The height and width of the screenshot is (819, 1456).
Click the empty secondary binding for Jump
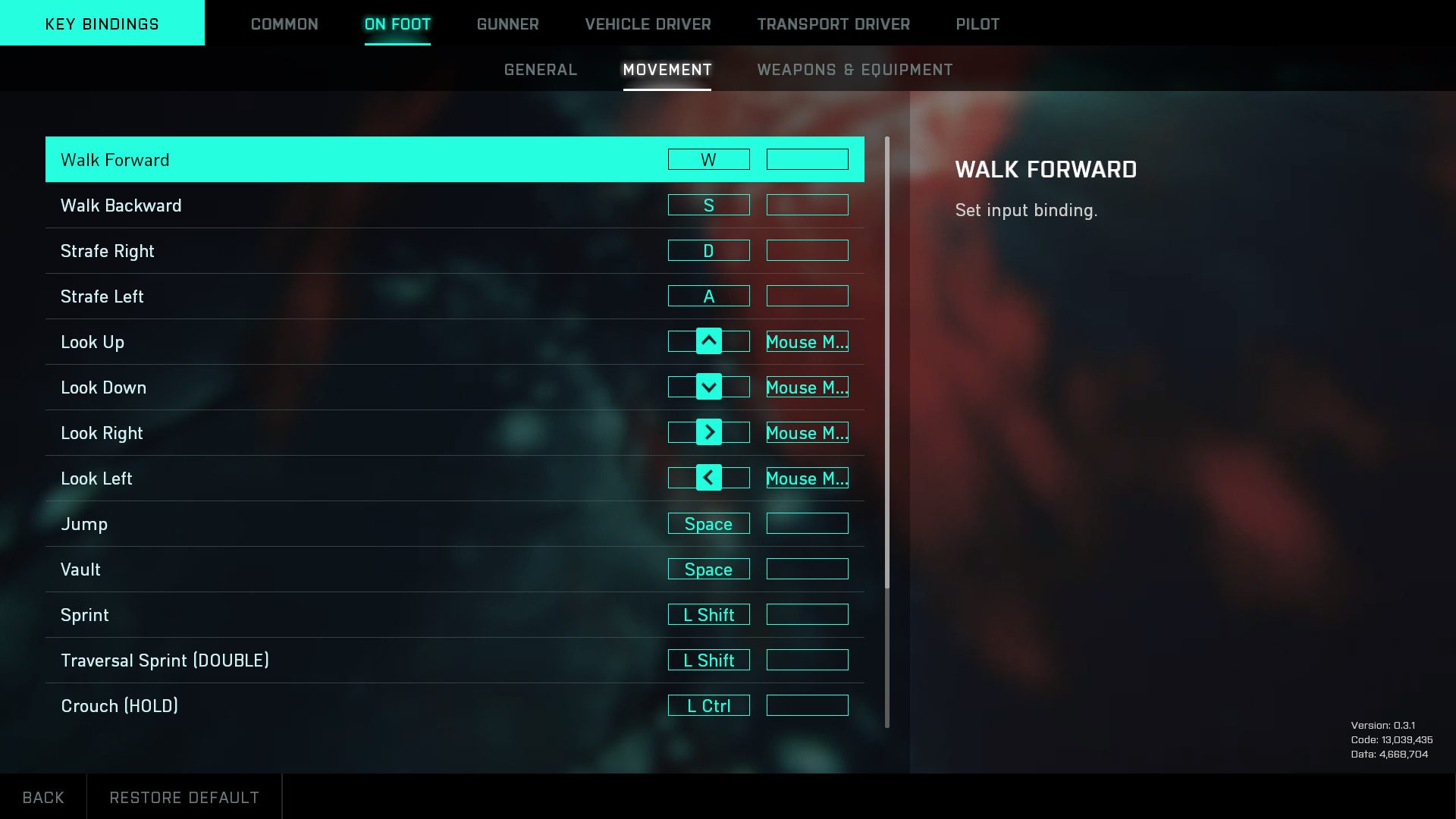807,523
